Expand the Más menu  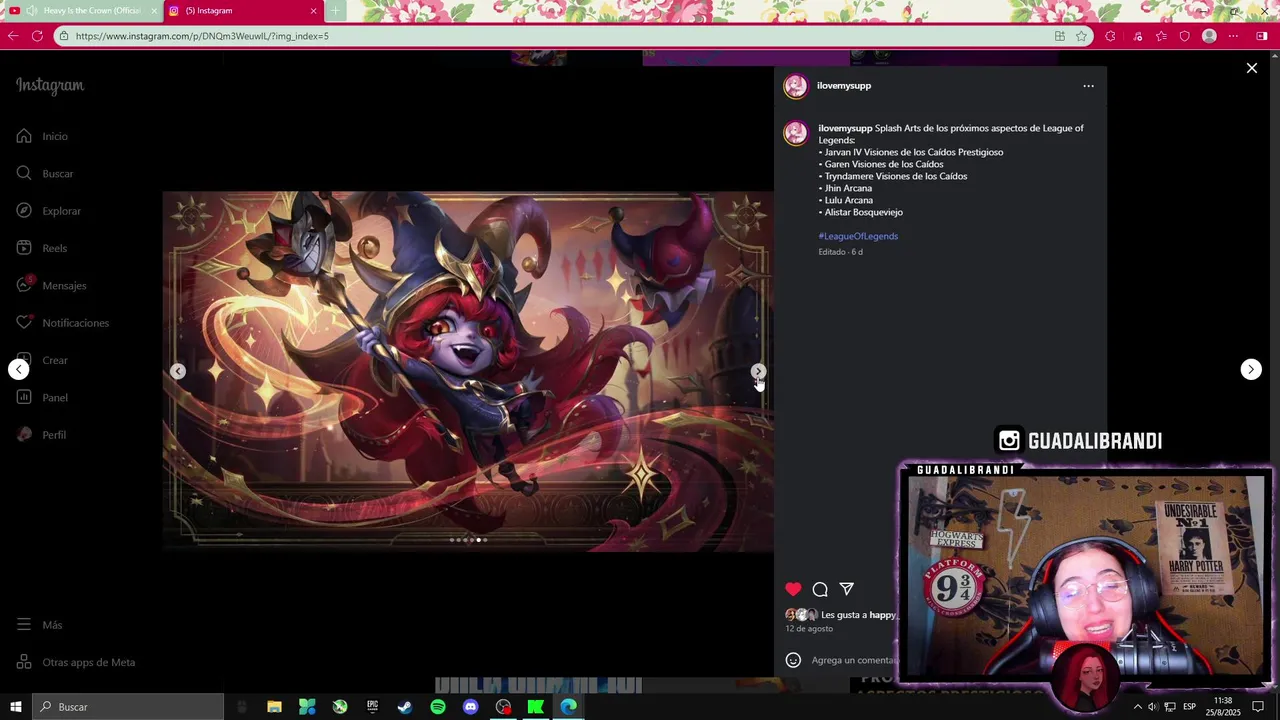[x=39, y=625]
